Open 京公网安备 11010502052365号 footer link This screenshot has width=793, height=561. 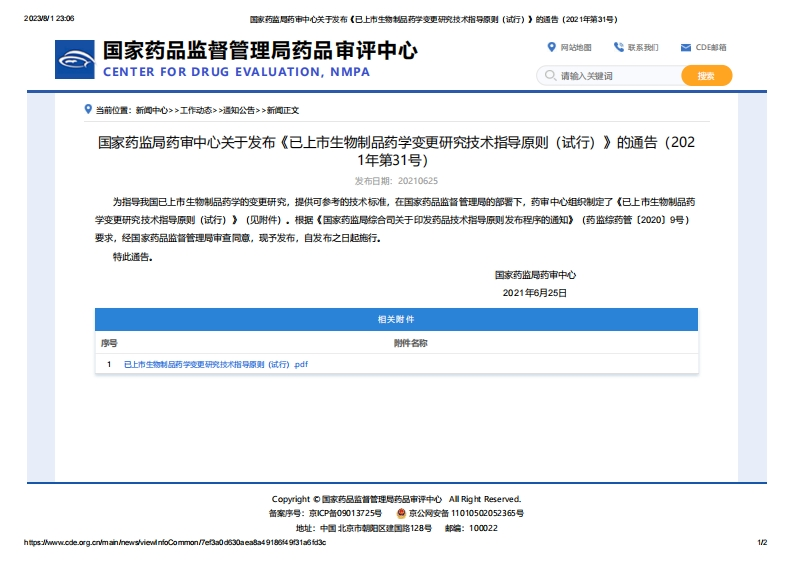point(466,513)
